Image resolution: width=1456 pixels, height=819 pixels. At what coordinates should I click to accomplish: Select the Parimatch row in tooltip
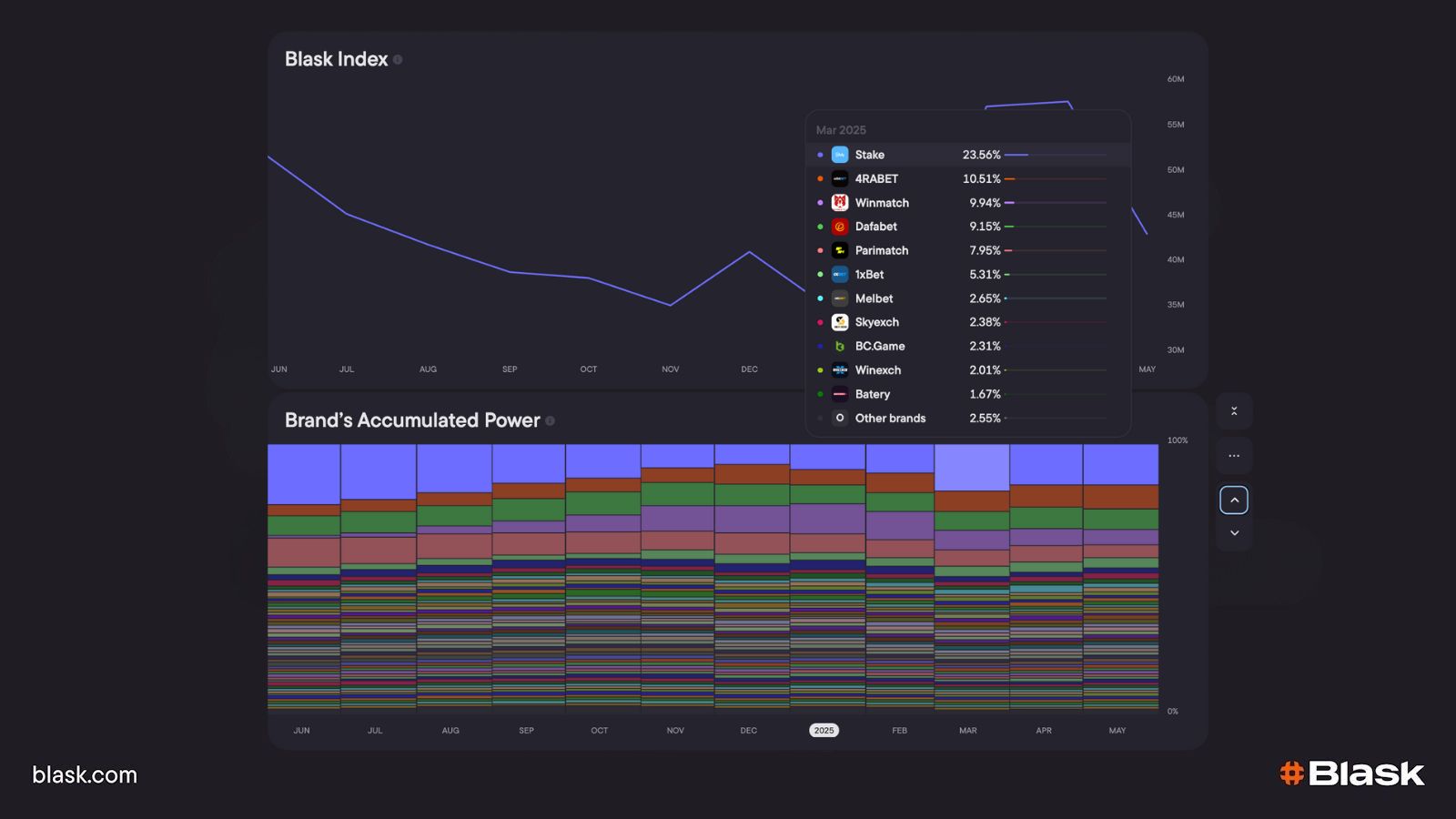point(968,250)
